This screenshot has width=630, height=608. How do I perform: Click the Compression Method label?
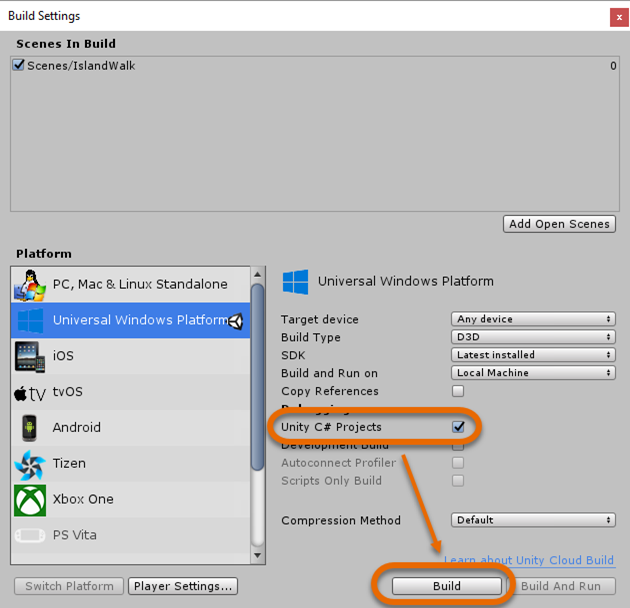point(341,520)
